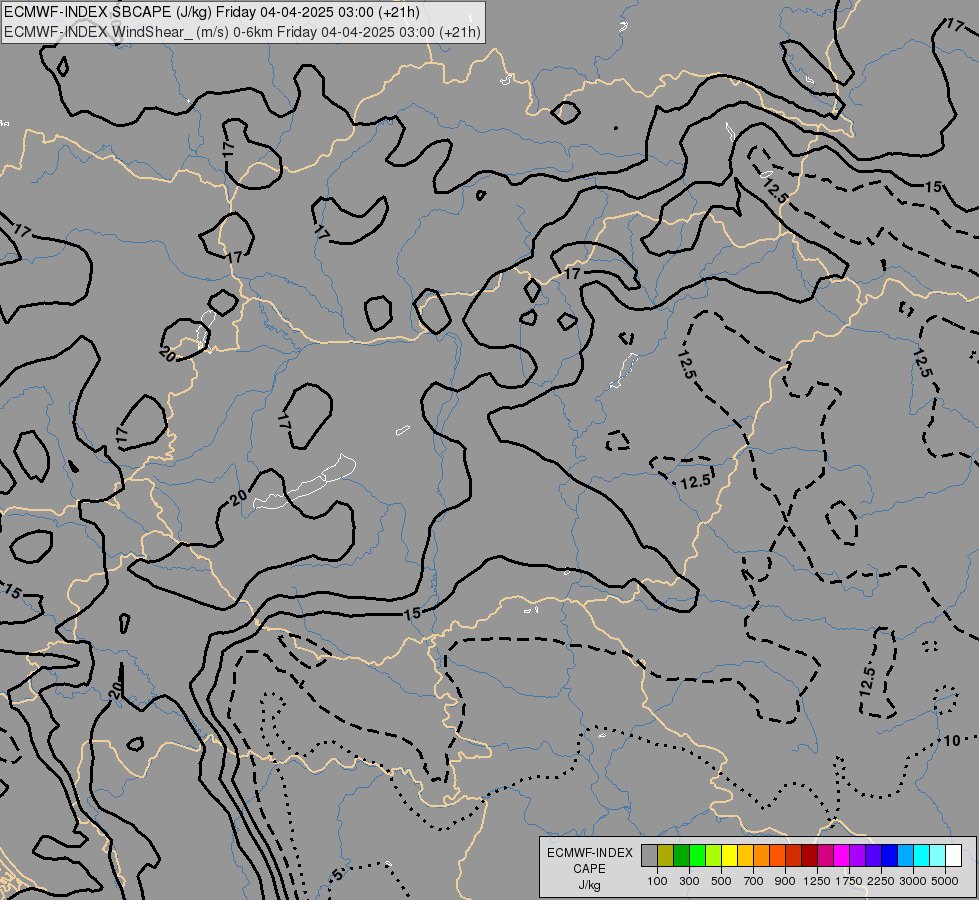Click the bright magenta legend swatch
This screenshot has width=979, height=900.
point(841,855)
